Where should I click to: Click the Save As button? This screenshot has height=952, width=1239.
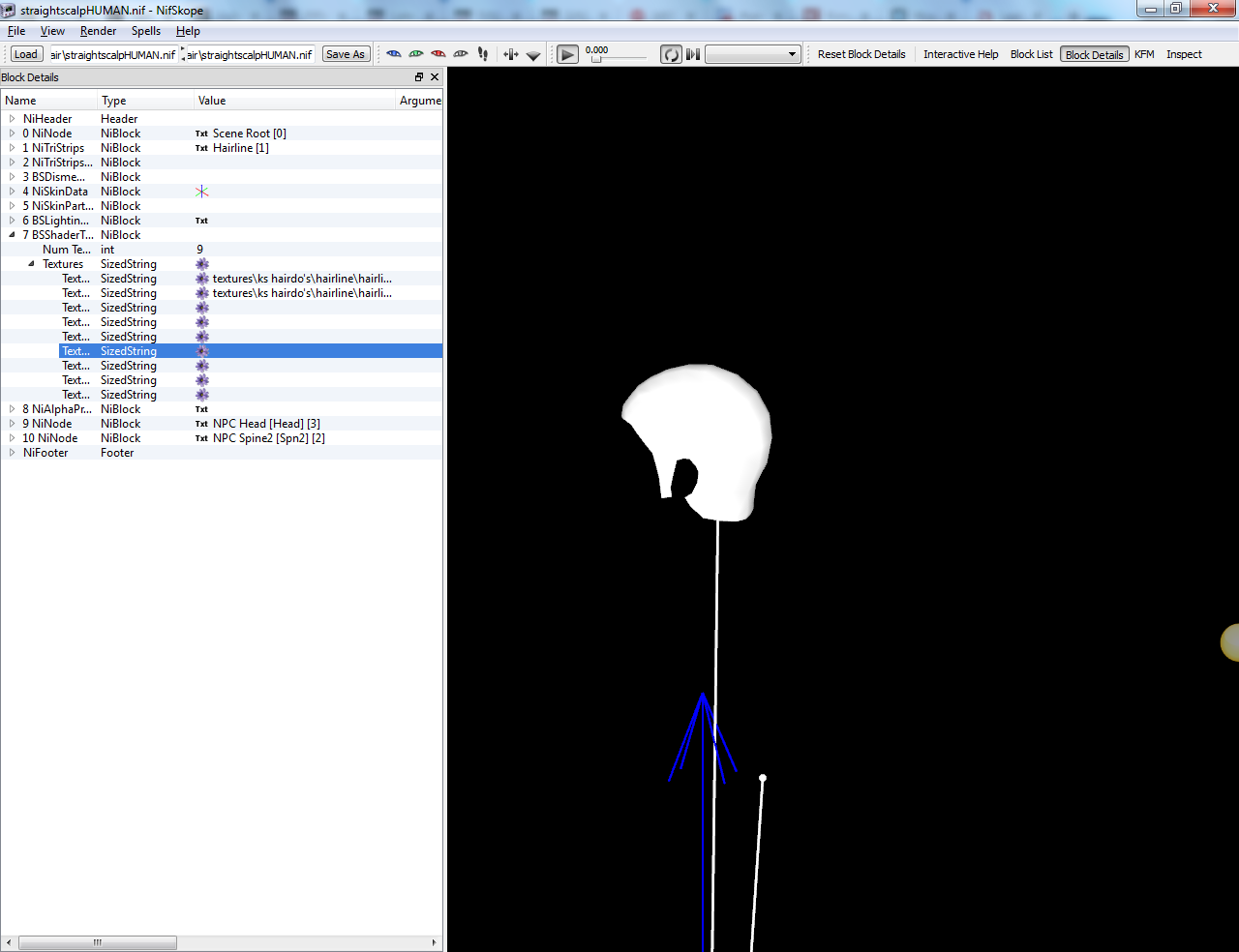click(x=346, y=54)
